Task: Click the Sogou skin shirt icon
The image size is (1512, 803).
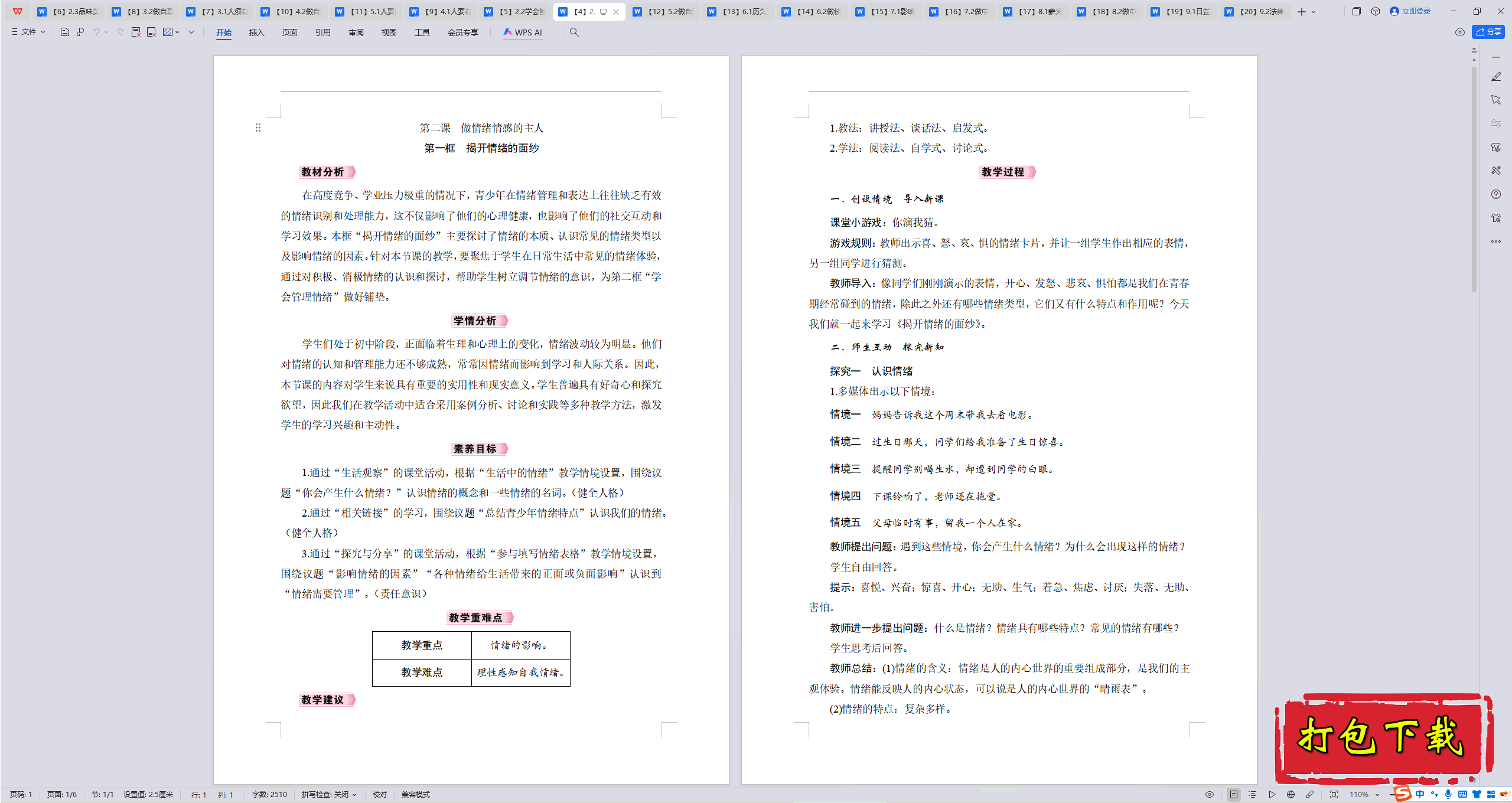Action: [x=1477, y=795]
